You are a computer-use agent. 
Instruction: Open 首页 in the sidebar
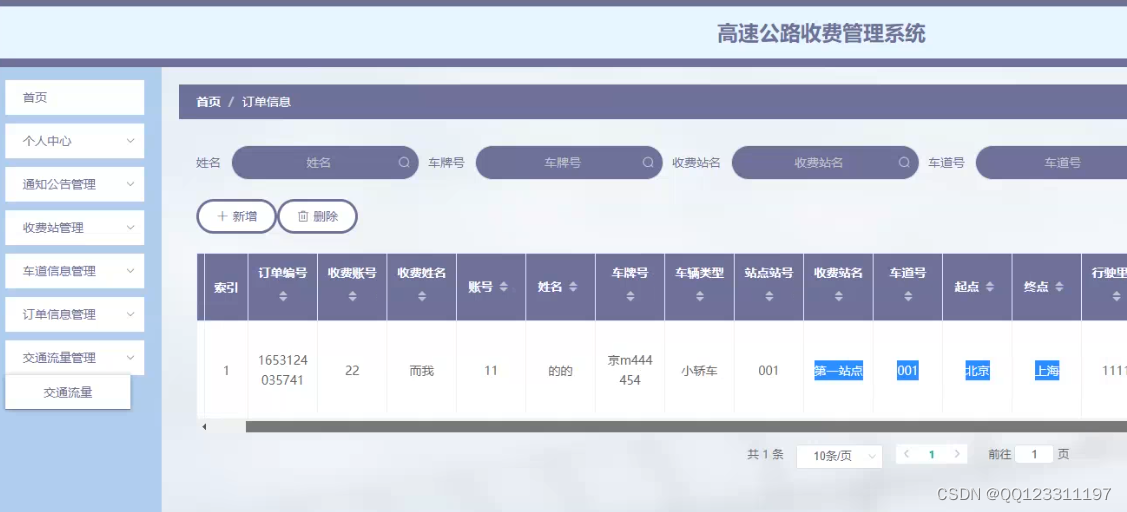pos(75,97)
